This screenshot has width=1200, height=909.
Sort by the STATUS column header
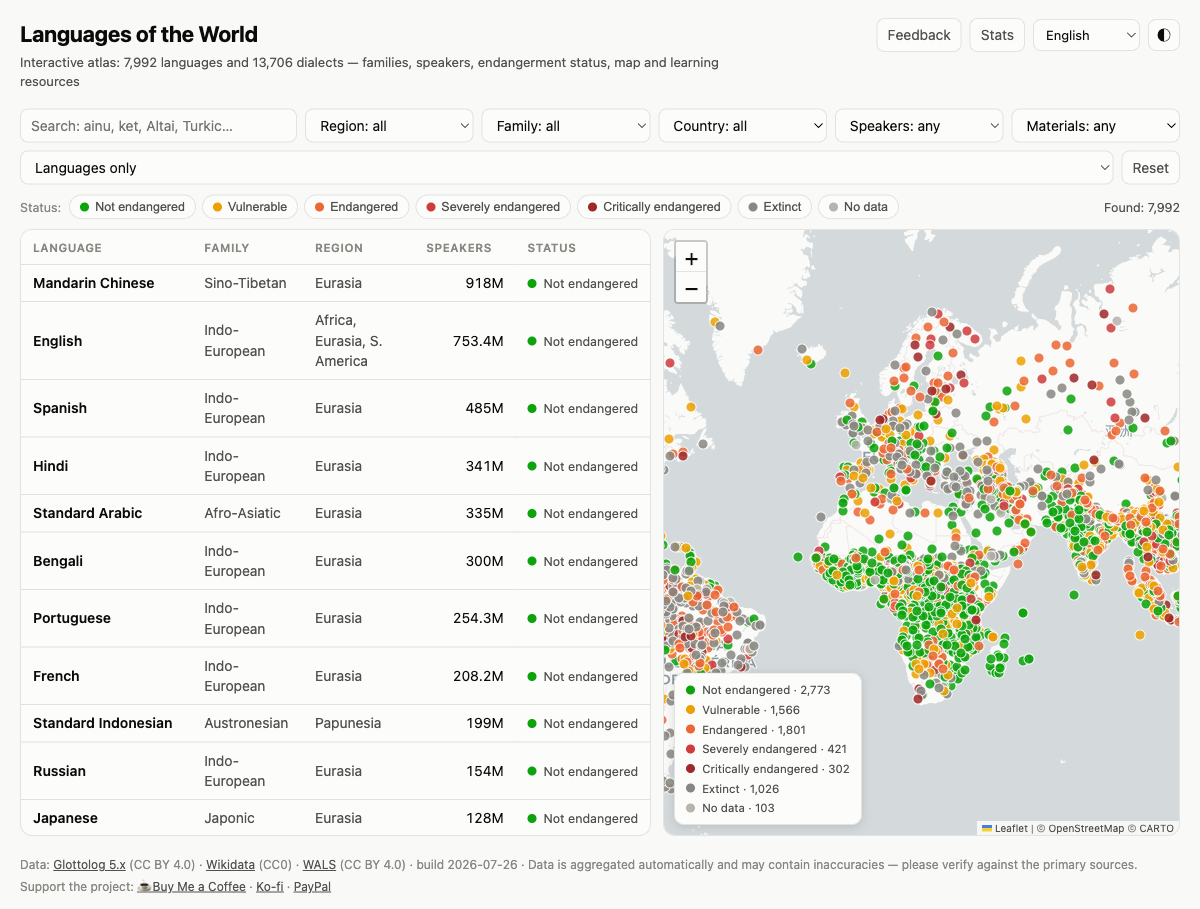click(552, 248)
